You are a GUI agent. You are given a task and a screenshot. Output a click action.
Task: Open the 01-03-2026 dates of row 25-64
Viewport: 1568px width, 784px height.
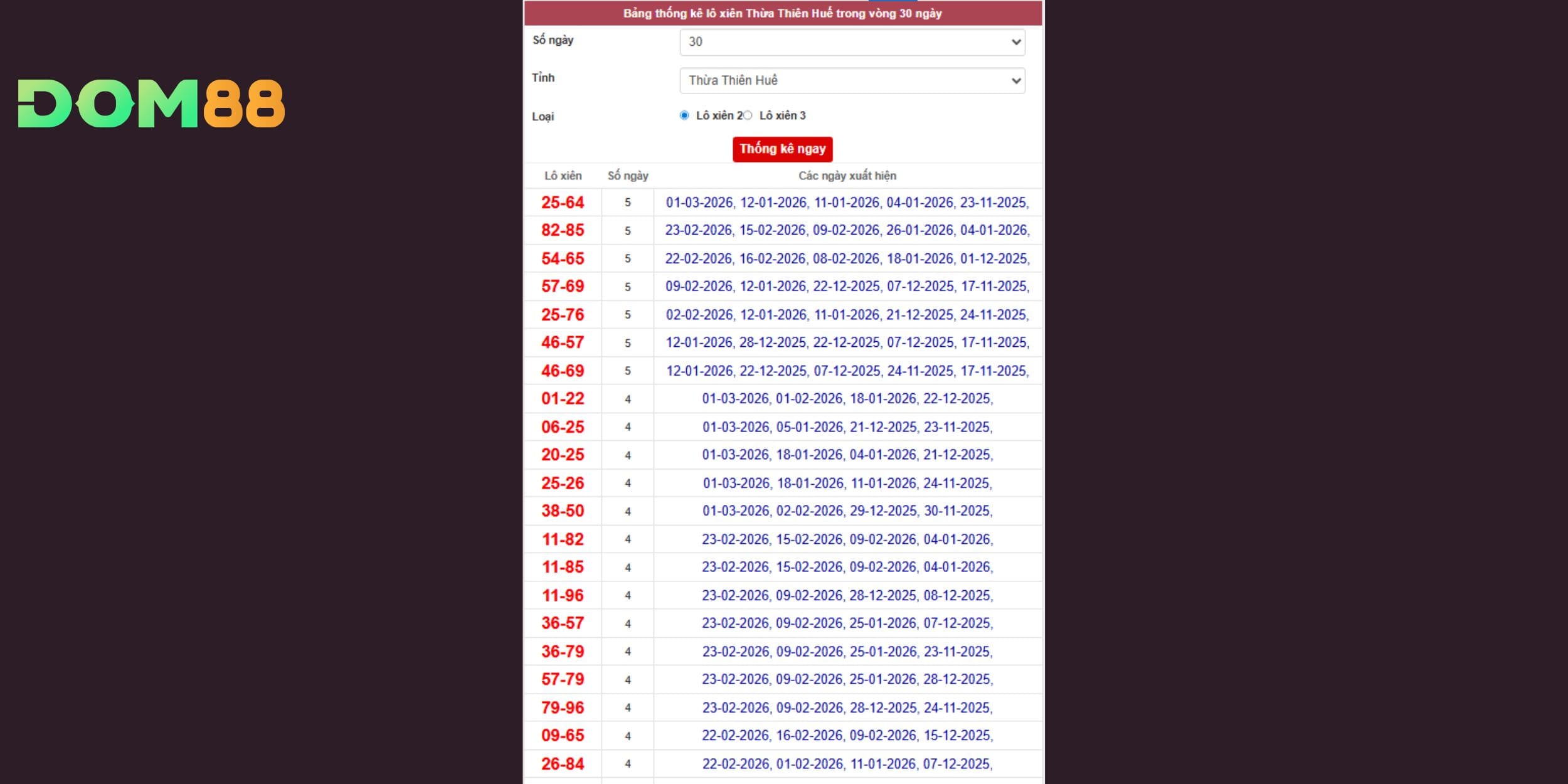(699, 203)
